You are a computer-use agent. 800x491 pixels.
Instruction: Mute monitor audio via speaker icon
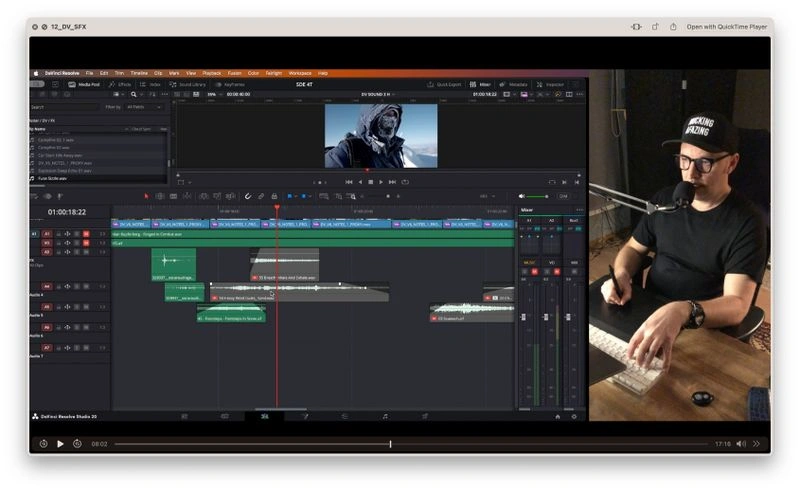click(521, 196)
